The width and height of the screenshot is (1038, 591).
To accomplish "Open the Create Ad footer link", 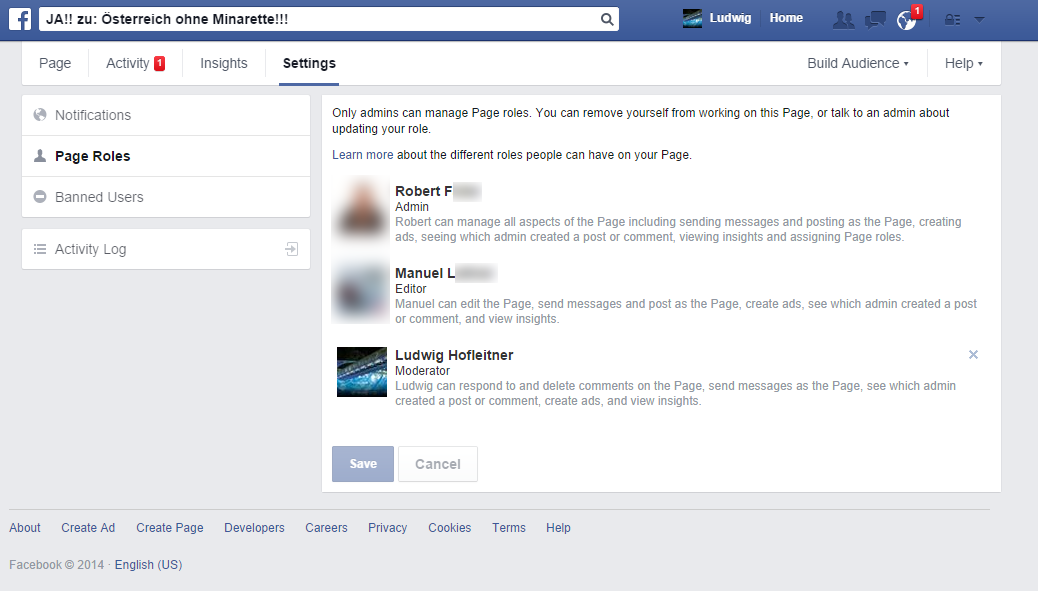I will point(88,528).
